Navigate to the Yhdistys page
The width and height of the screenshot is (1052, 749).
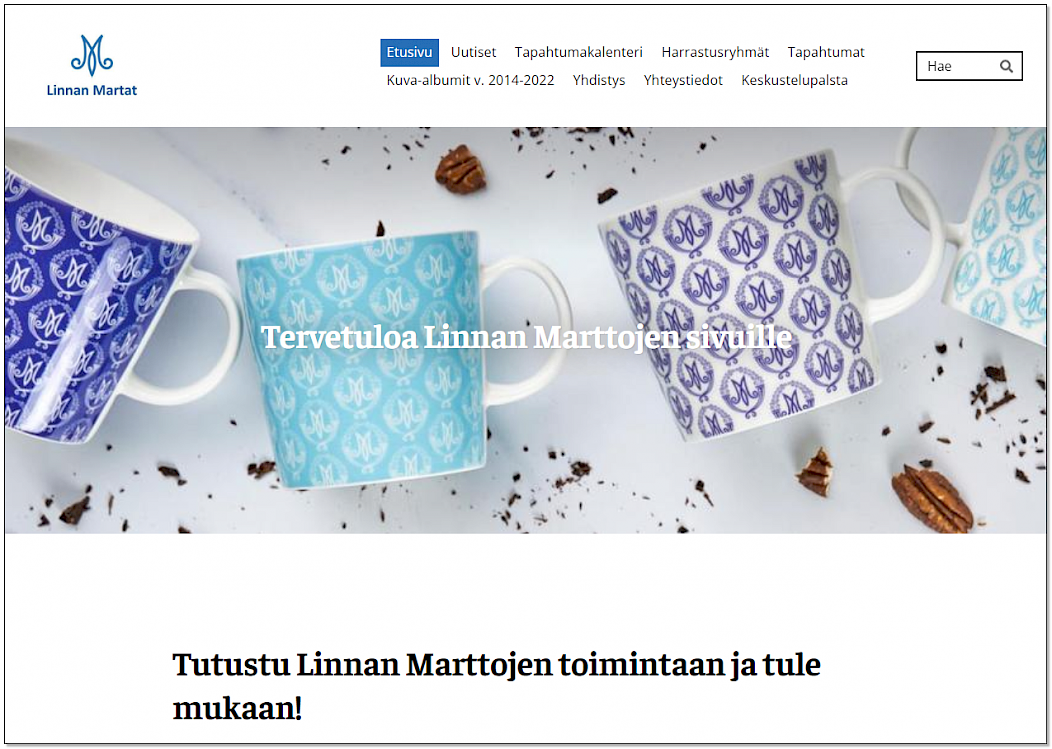[598, 81]
